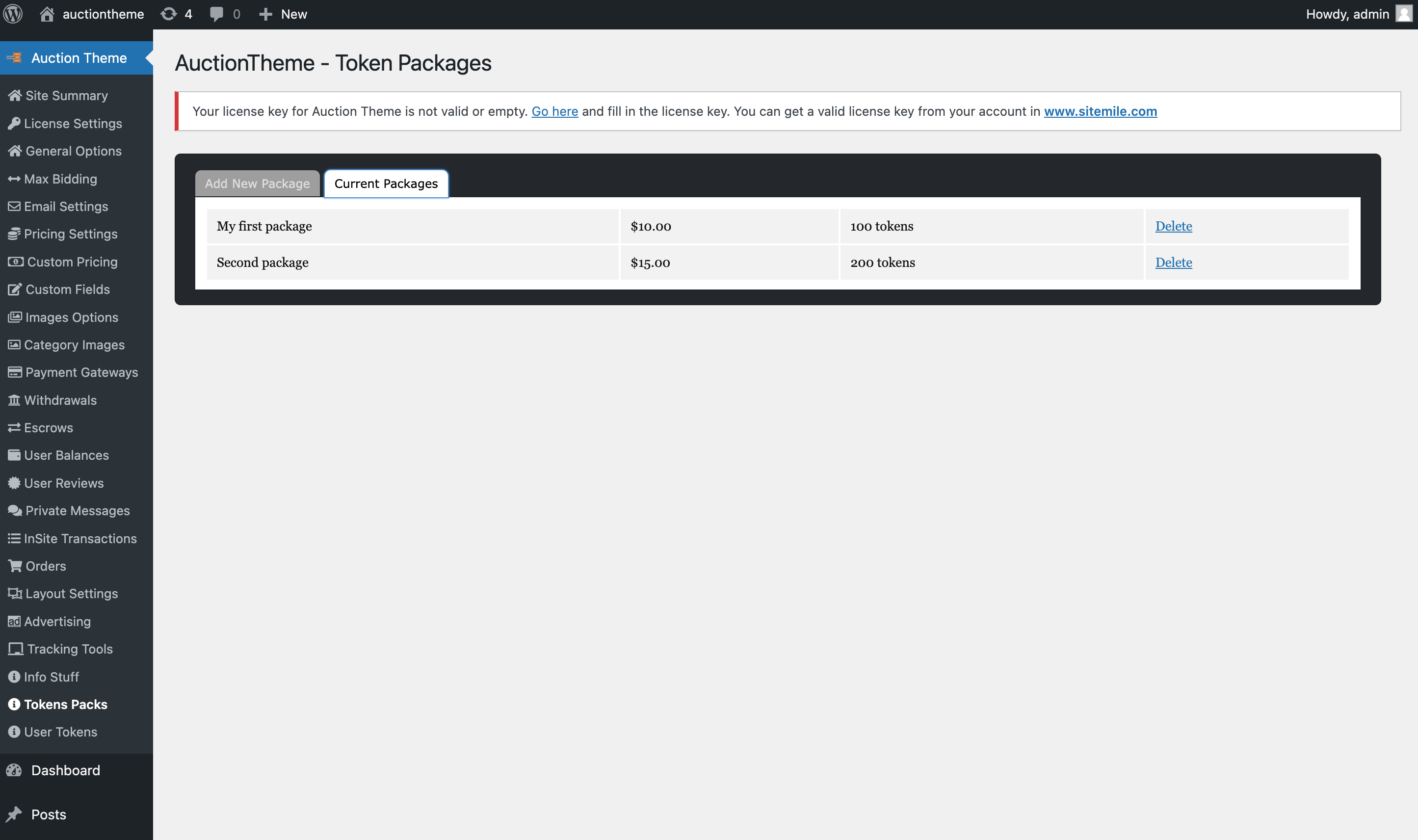Click the User Balances wallet icon
1418x840 pixels.
coord(14,455)
